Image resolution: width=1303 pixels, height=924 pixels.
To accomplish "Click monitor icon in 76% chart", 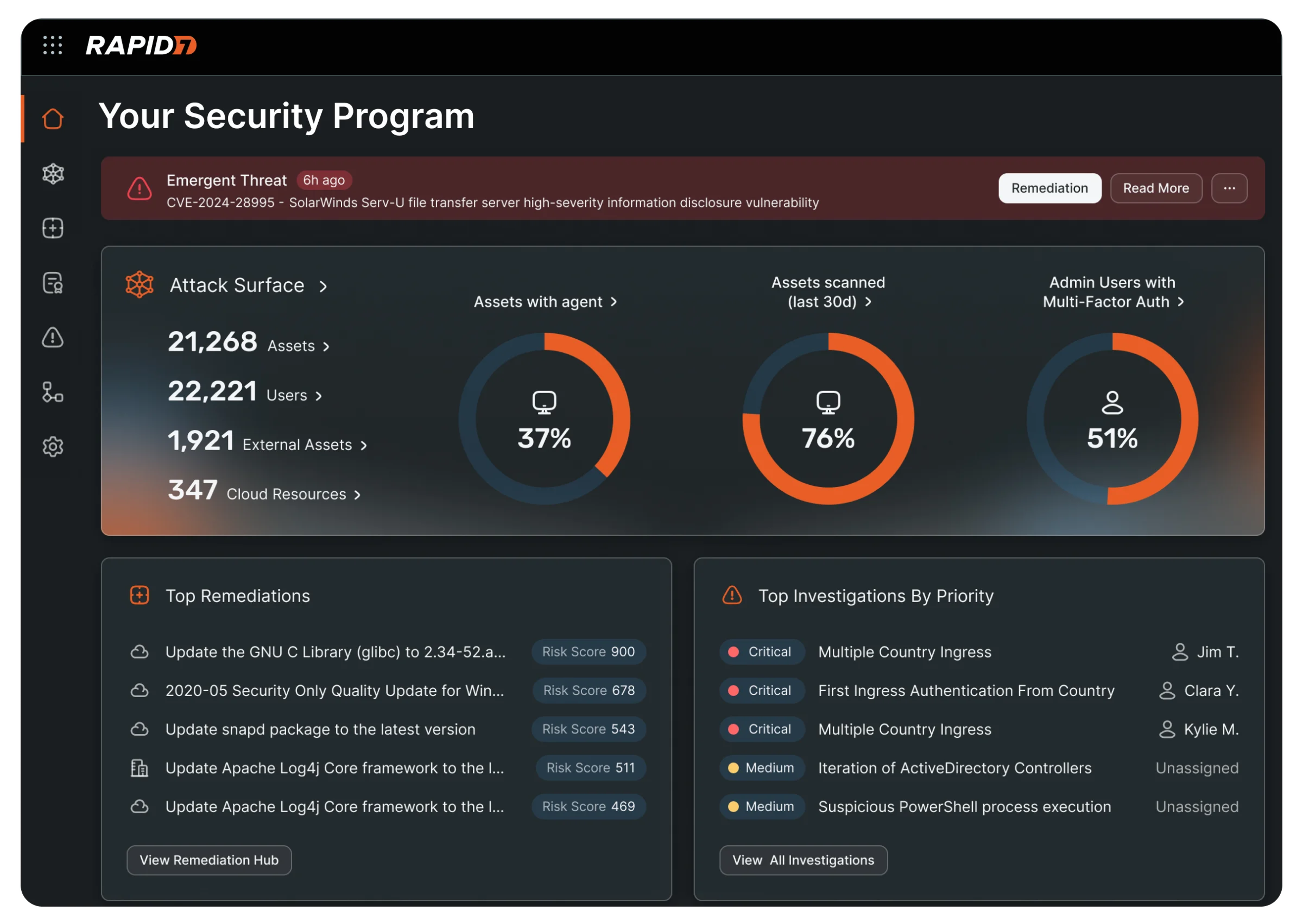I will click(828, 402).
